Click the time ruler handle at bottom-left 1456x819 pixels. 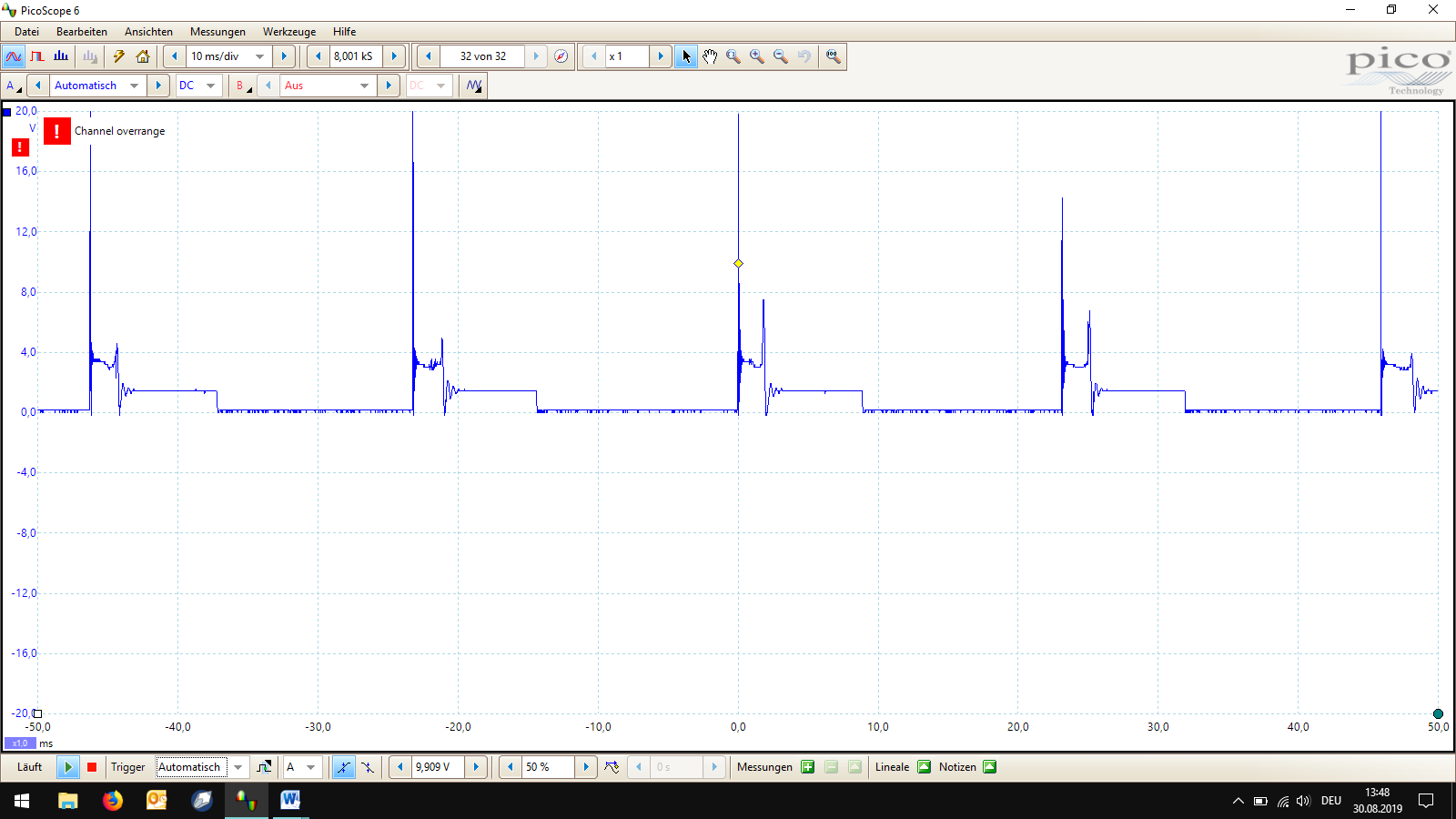[x=37, y=713]
